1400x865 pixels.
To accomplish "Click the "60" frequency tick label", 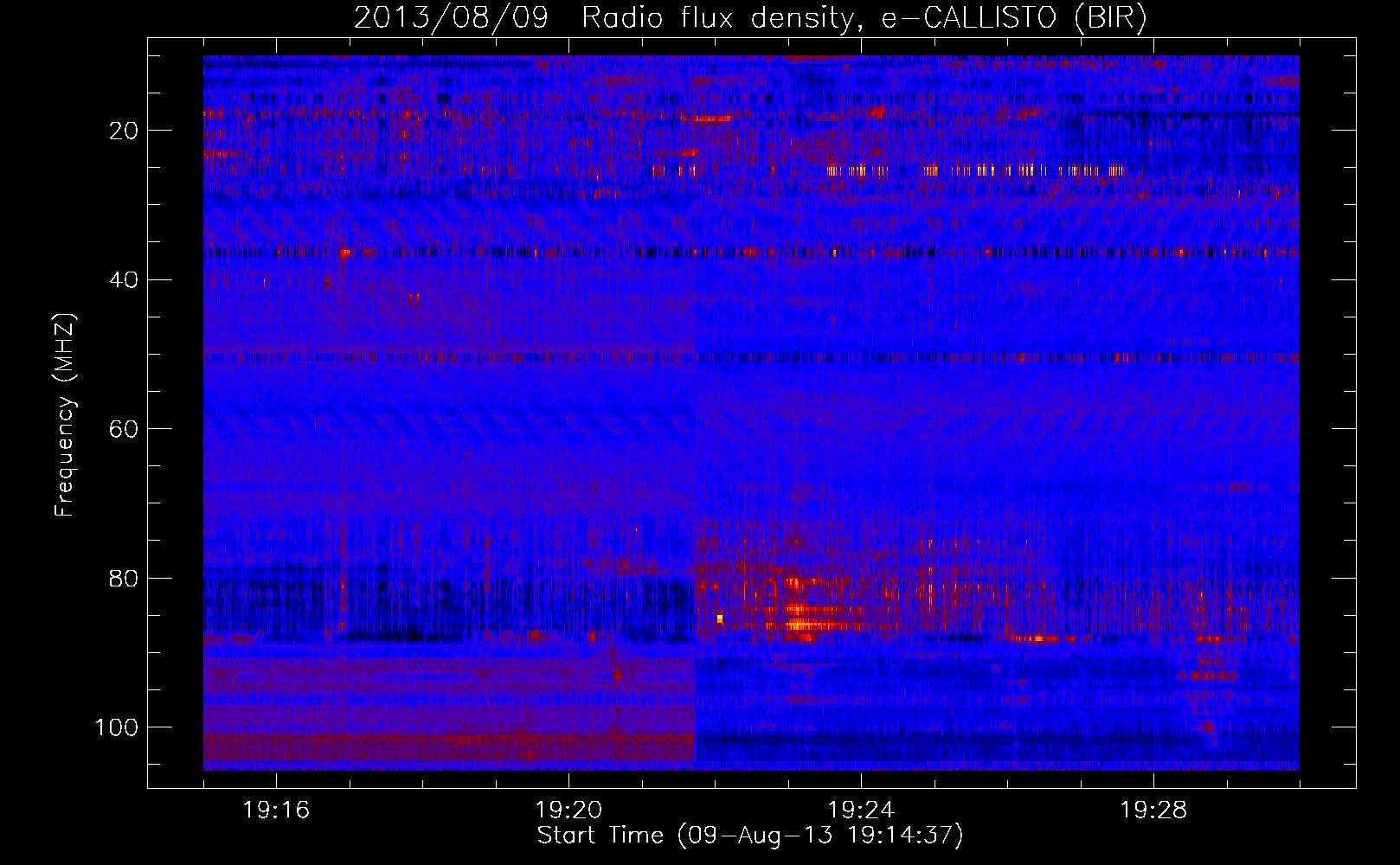I will tap(125, 429).
